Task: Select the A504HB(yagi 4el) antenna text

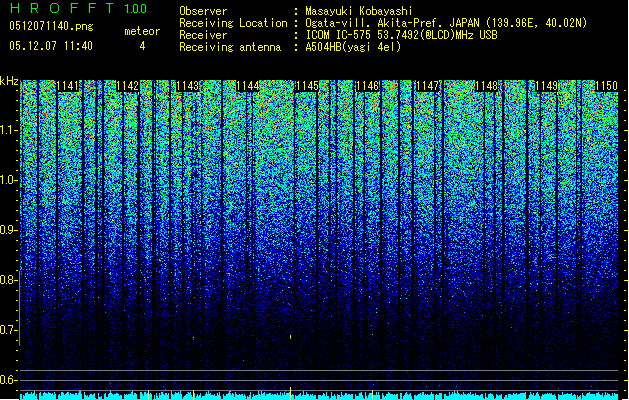Action: (x=353, y=47)
